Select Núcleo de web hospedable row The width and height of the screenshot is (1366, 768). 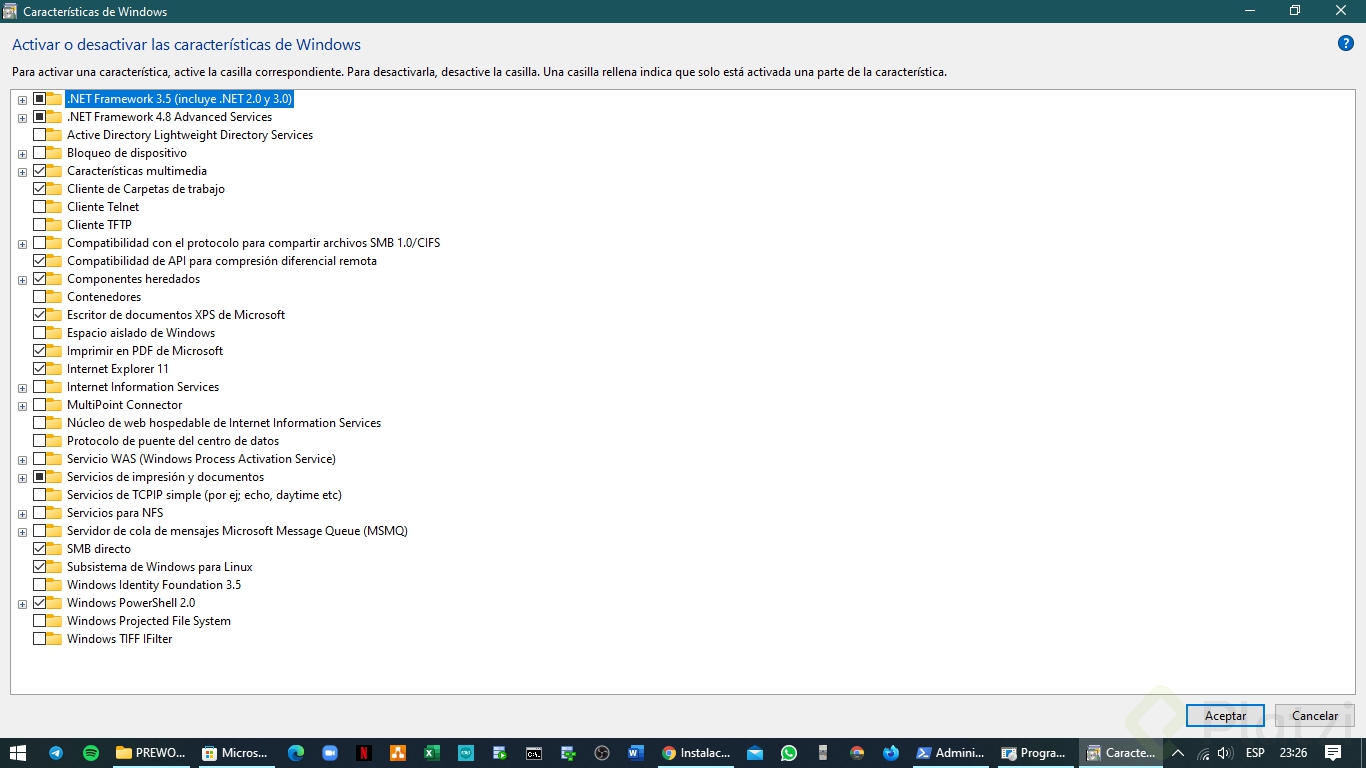[x=223, y=423]
